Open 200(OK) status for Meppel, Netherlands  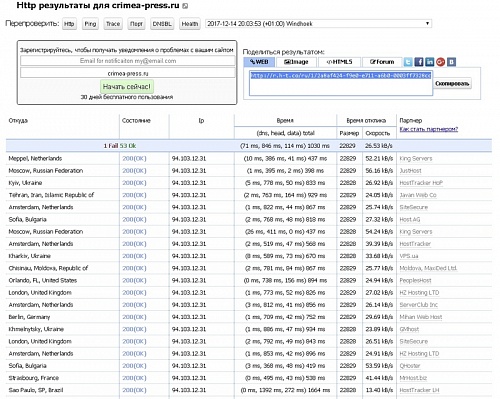click(134, 158)
